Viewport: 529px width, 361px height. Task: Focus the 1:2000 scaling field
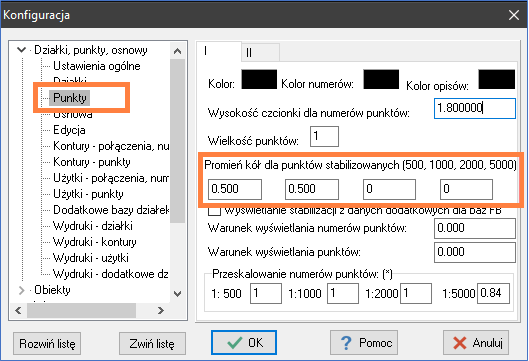click(x=416, y=294)
